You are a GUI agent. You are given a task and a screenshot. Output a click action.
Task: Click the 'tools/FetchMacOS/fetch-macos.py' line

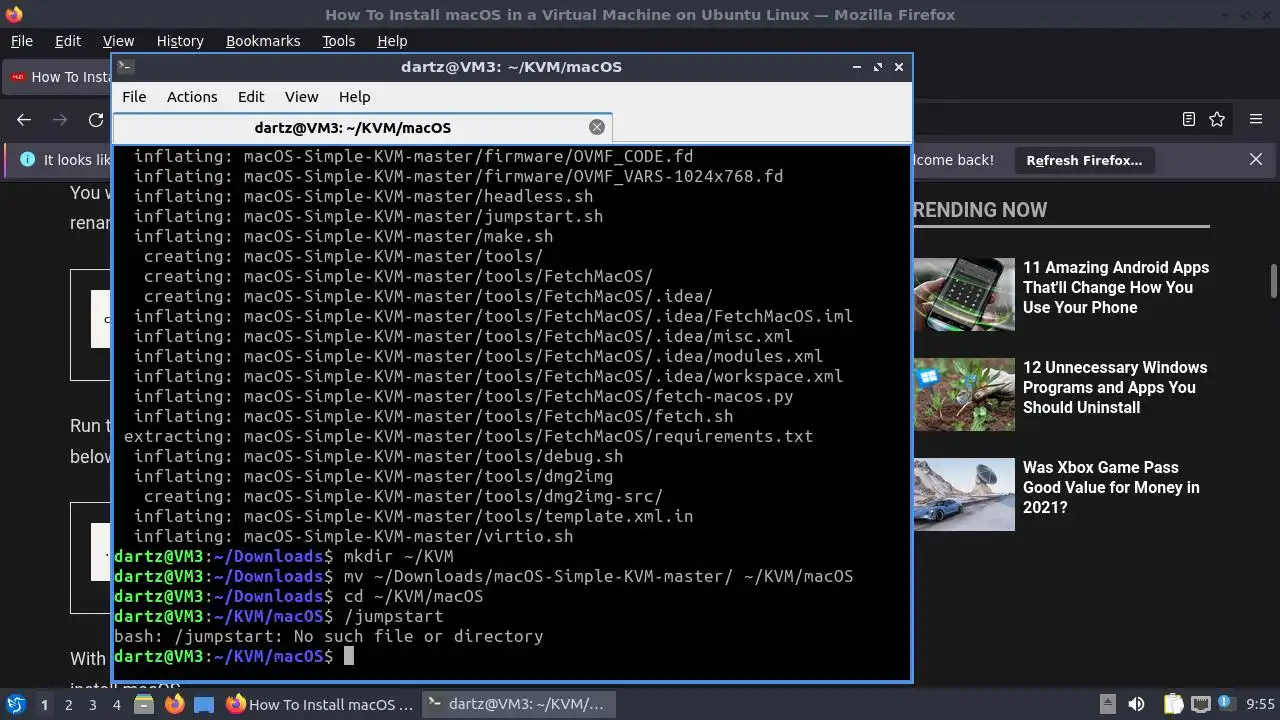click(x=464, y=396)
